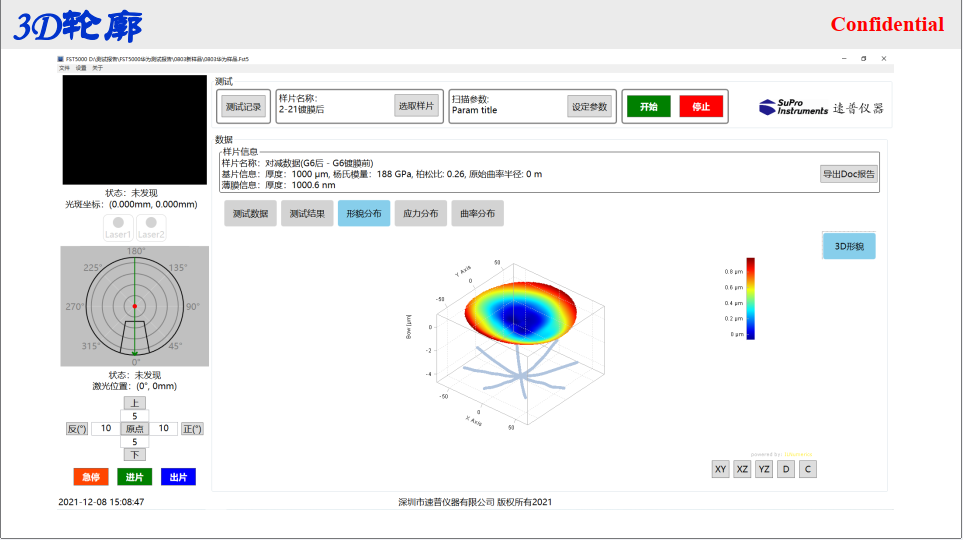Click the reverse angle input field showing 10
The height and width of the screenshot is (540, 963).
click(106, 428)
